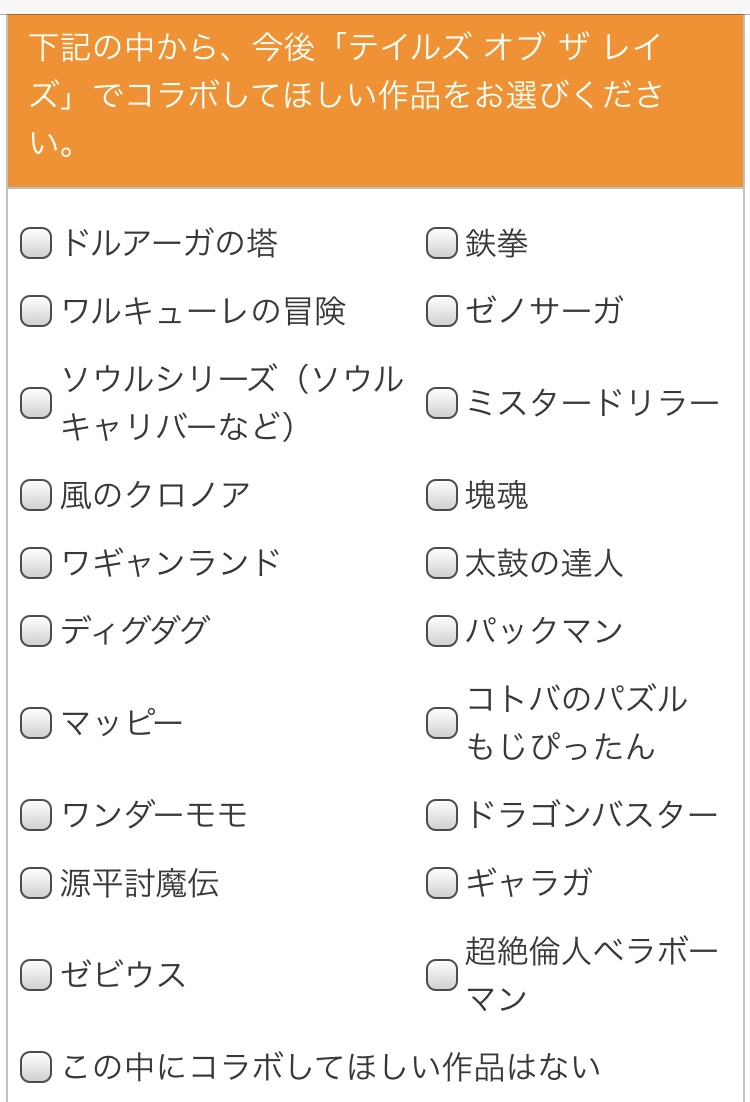Tick the 鉄拳 checkbox
The image size is (750, 1102).
coord(441,243)
